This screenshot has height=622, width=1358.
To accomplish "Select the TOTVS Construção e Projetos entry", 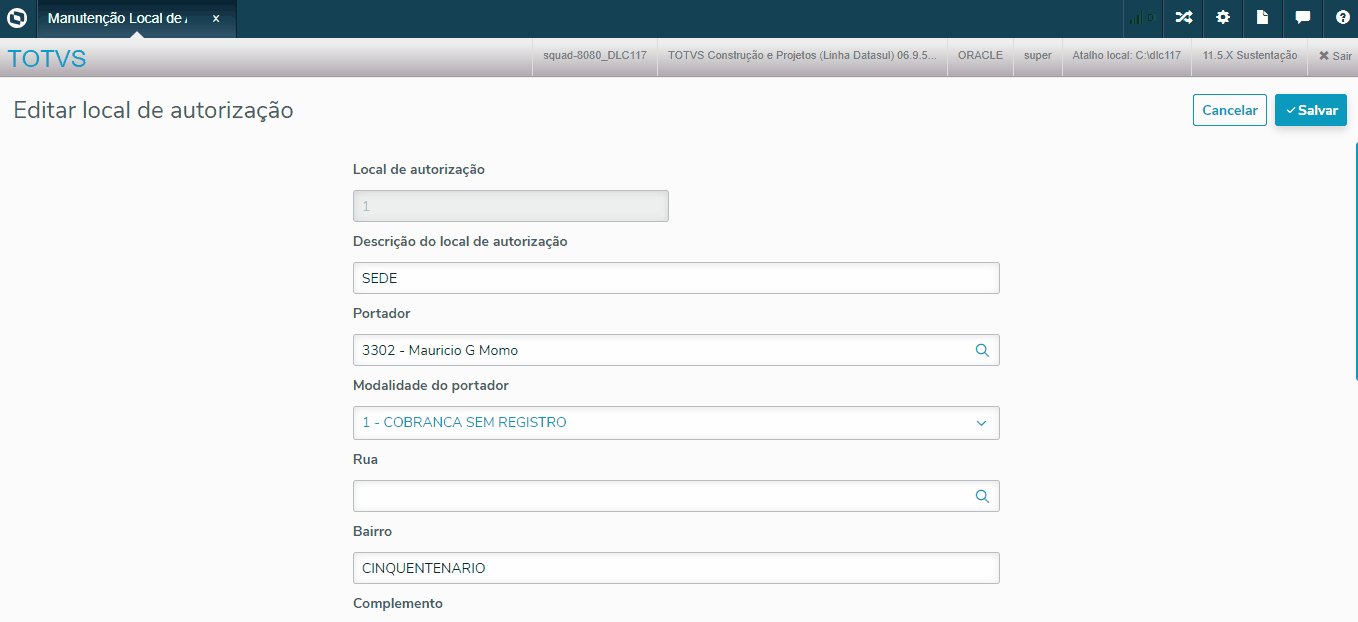I will [802, 56].
